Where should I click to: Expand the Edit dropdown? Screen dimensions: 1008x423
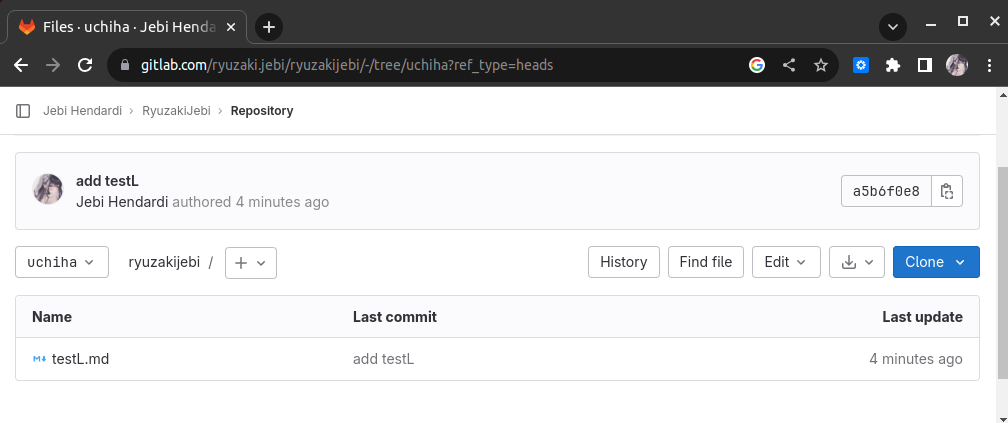786,262
